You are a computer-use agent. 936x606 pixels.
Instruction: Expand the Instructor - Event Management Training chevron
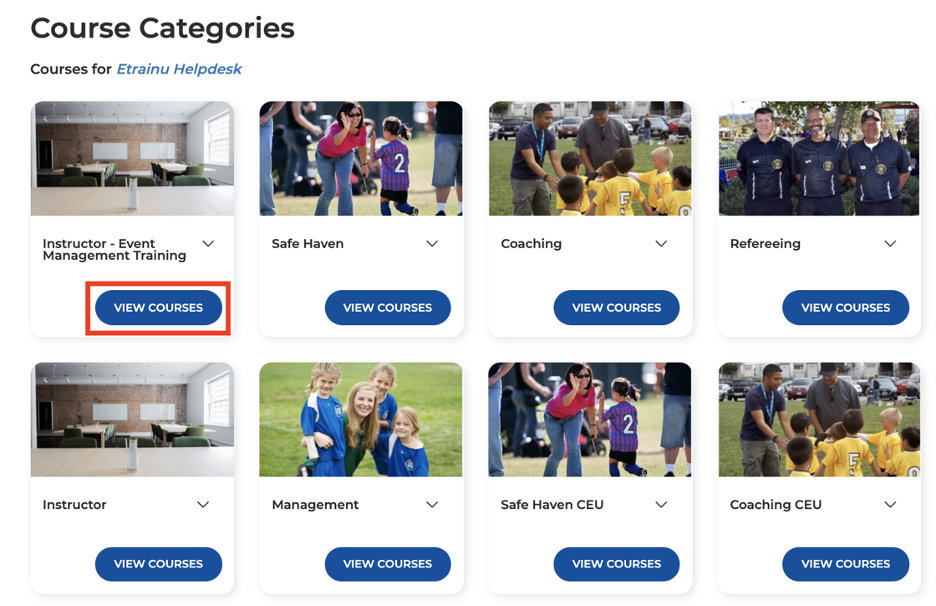(208, 244)
